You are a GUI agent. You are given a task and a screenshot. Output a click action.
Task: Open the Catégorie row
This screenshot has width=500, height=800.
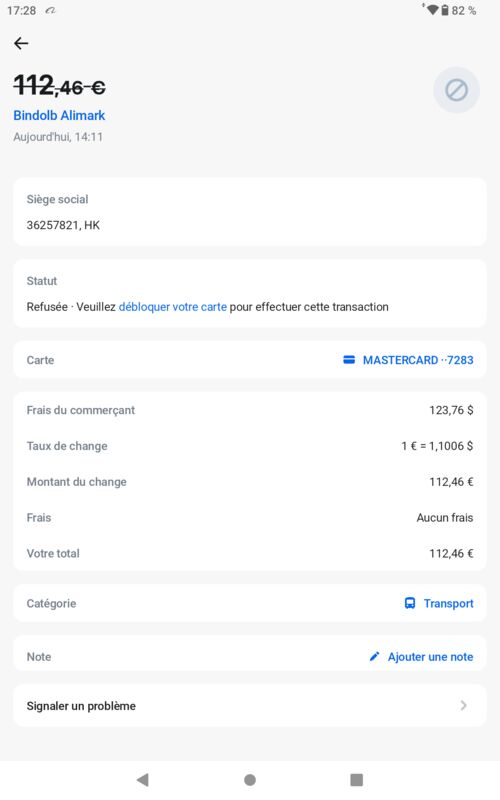coord(249,603)
